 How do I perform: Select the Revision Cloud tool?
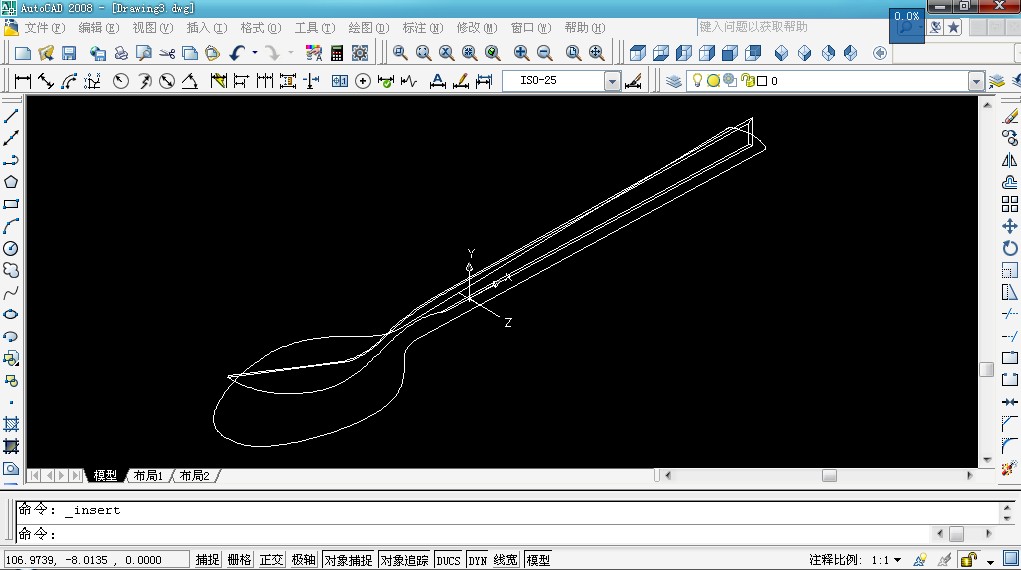[x=11, y=270]
